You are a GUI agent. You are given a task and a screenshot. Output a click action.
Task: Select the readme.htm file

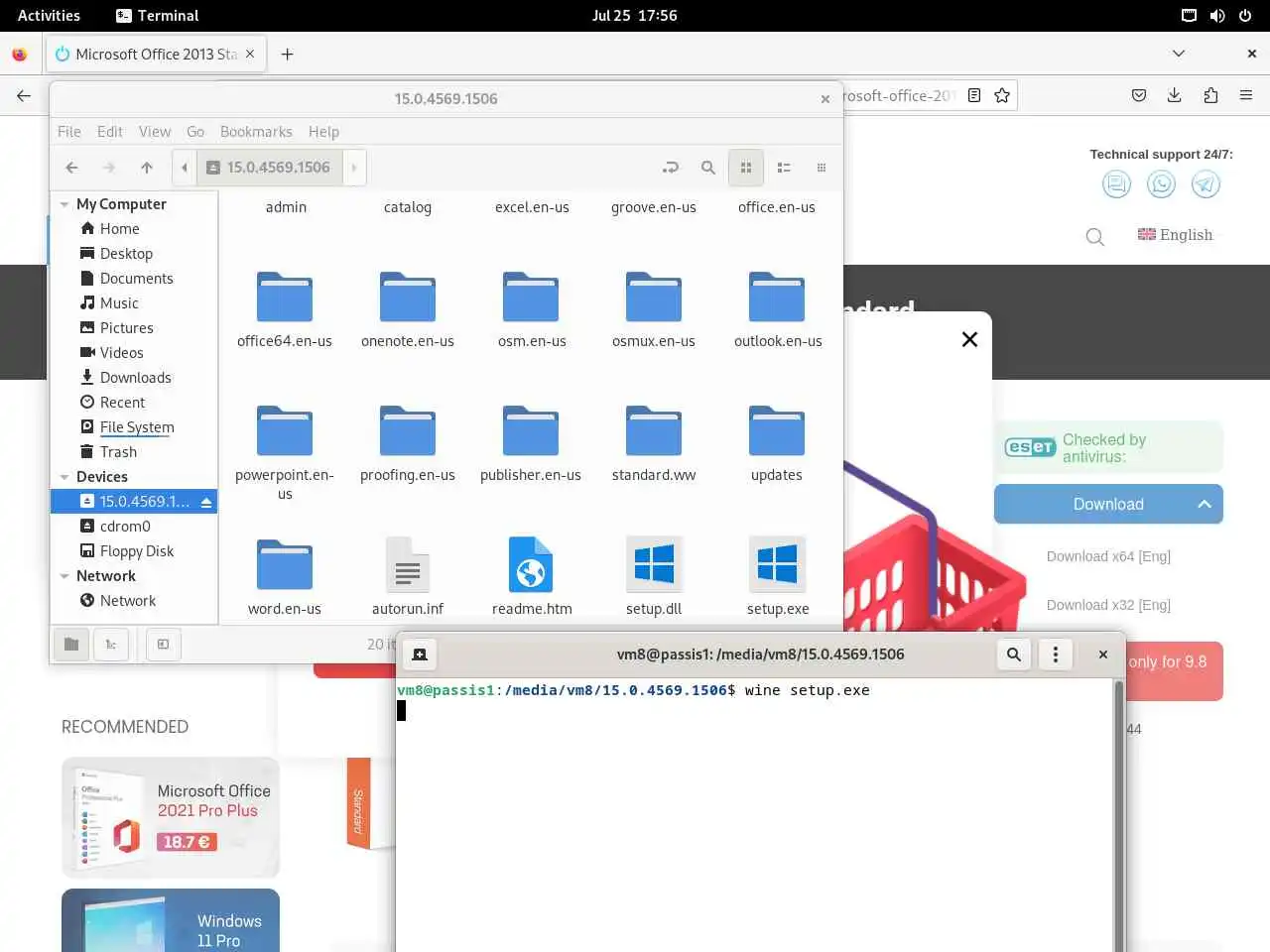click(531, 577)
